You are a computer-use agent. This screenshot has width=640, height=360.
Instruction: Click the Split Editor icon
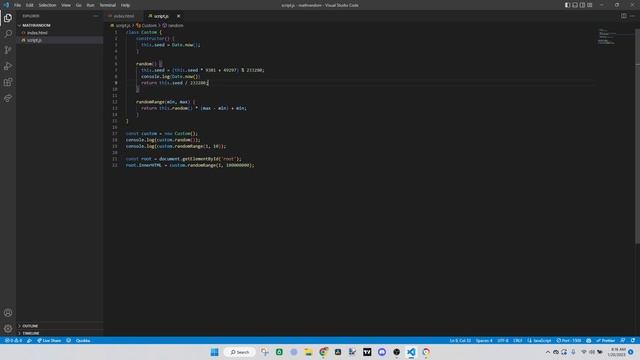624,16
